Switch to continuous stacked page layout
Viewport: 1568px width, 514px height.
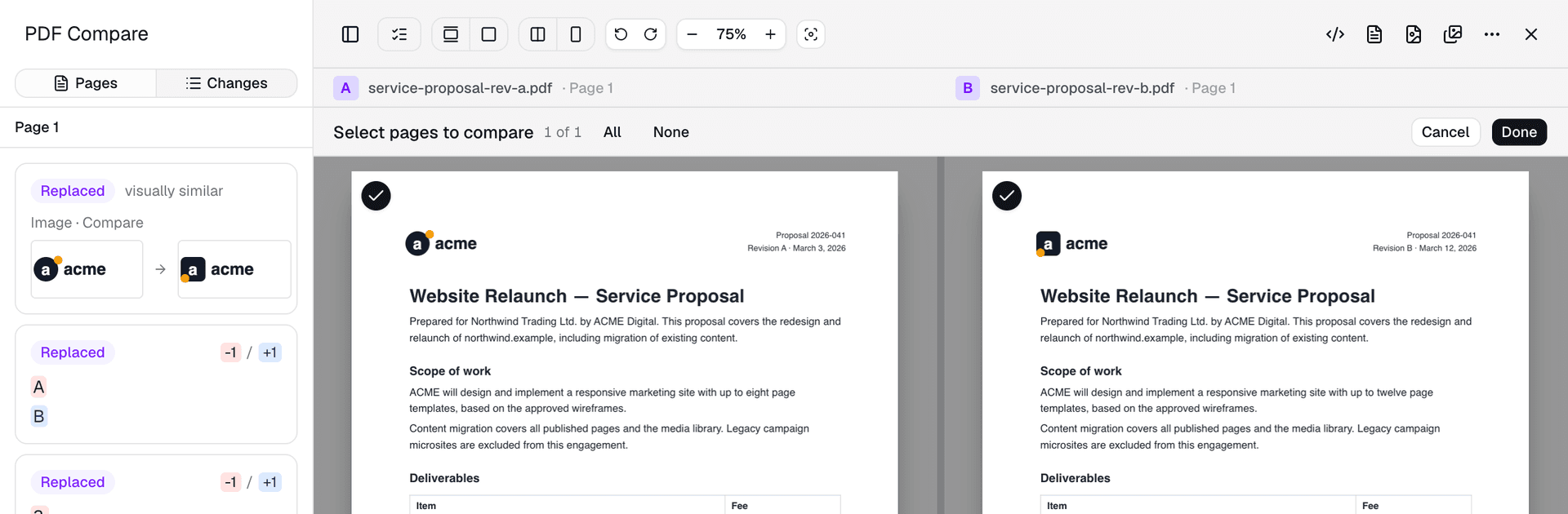coord(451,34)
